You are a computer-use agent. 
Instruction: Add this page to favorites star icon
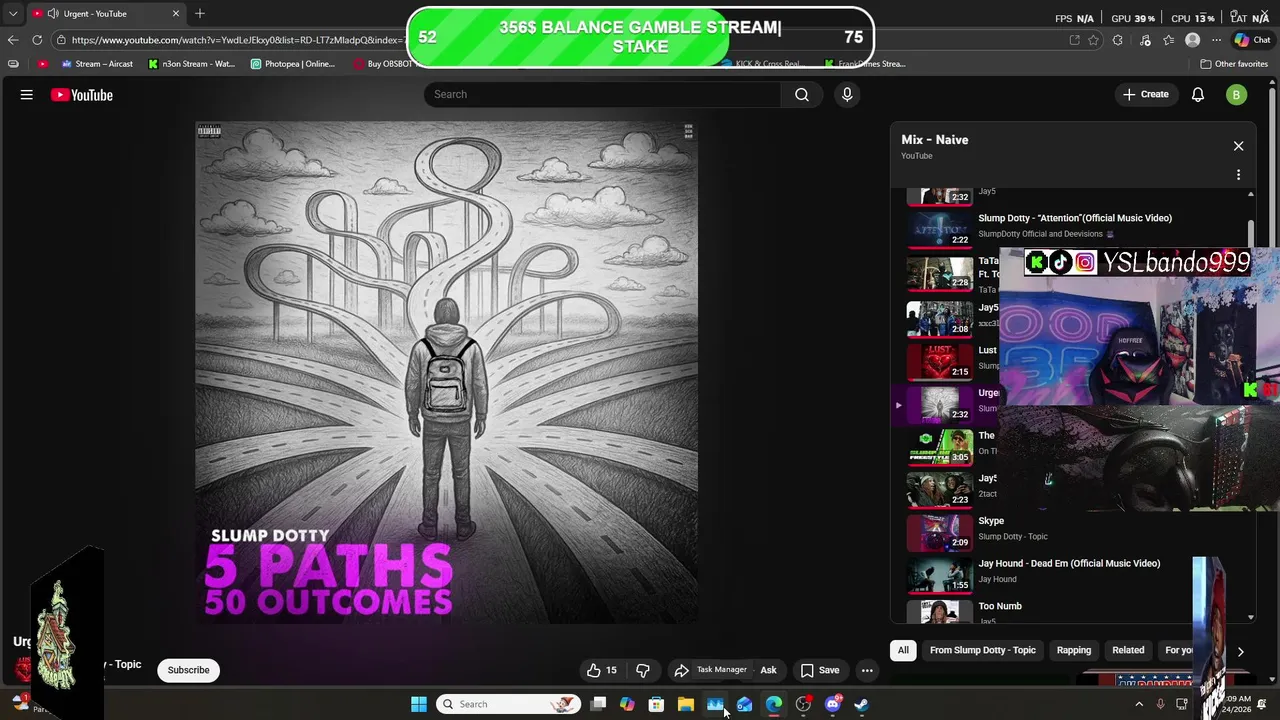coord(1093,40)
